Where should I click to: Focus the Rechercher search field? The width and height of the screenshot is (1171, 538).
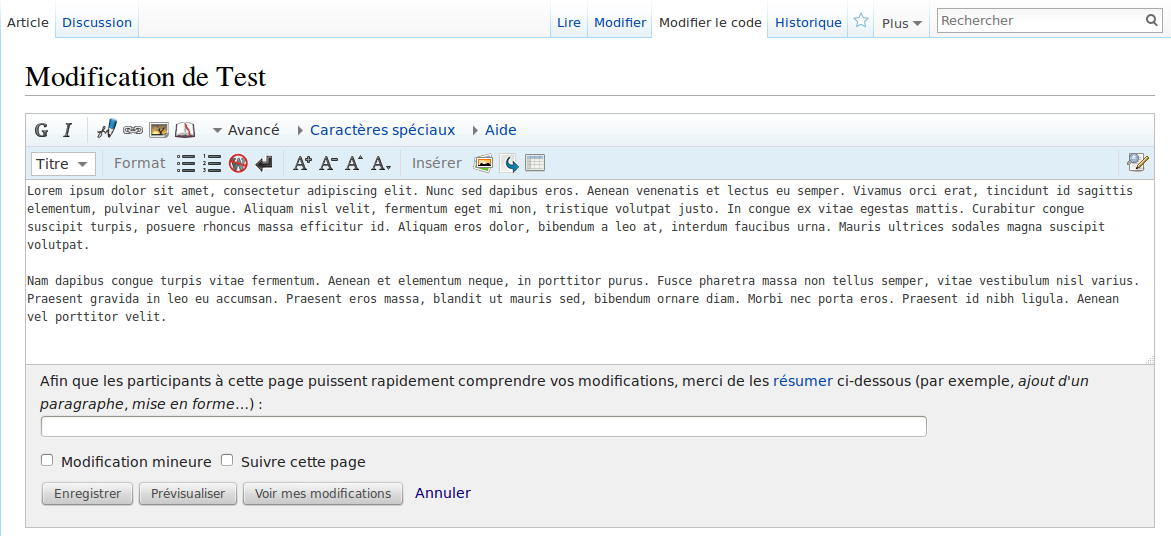tap(1042, 21)
